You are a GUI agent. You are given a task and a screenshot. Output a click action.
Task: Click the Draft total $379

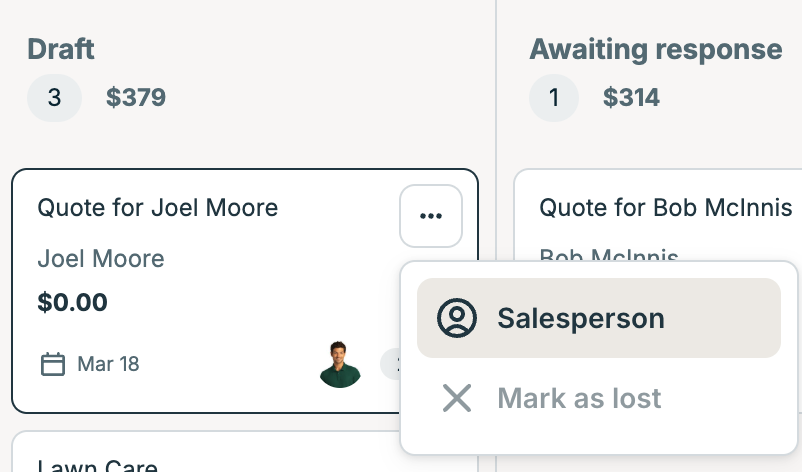[136, 98]
